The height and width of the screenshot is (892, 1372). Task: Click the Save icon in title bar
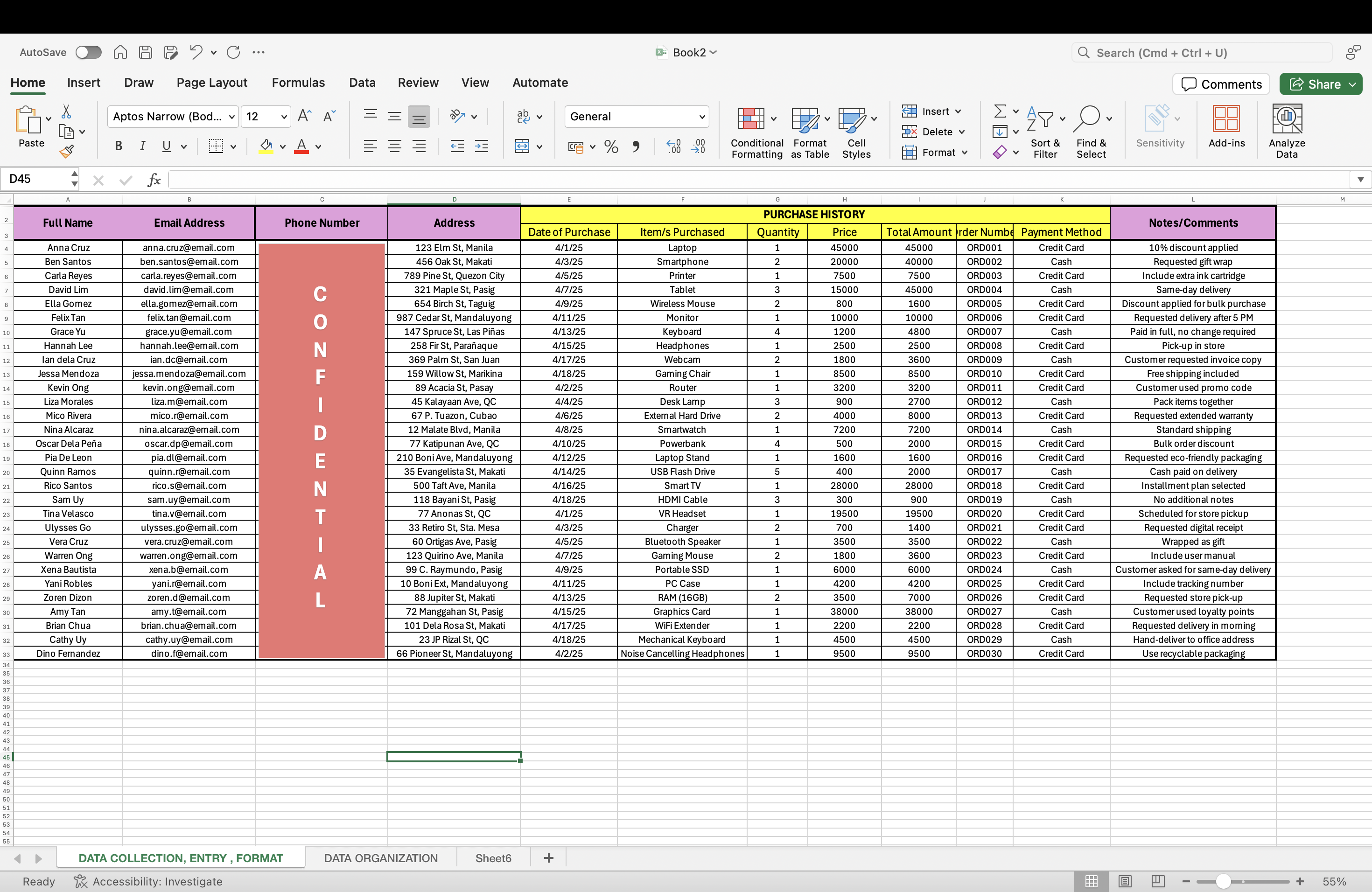(146, 52)
